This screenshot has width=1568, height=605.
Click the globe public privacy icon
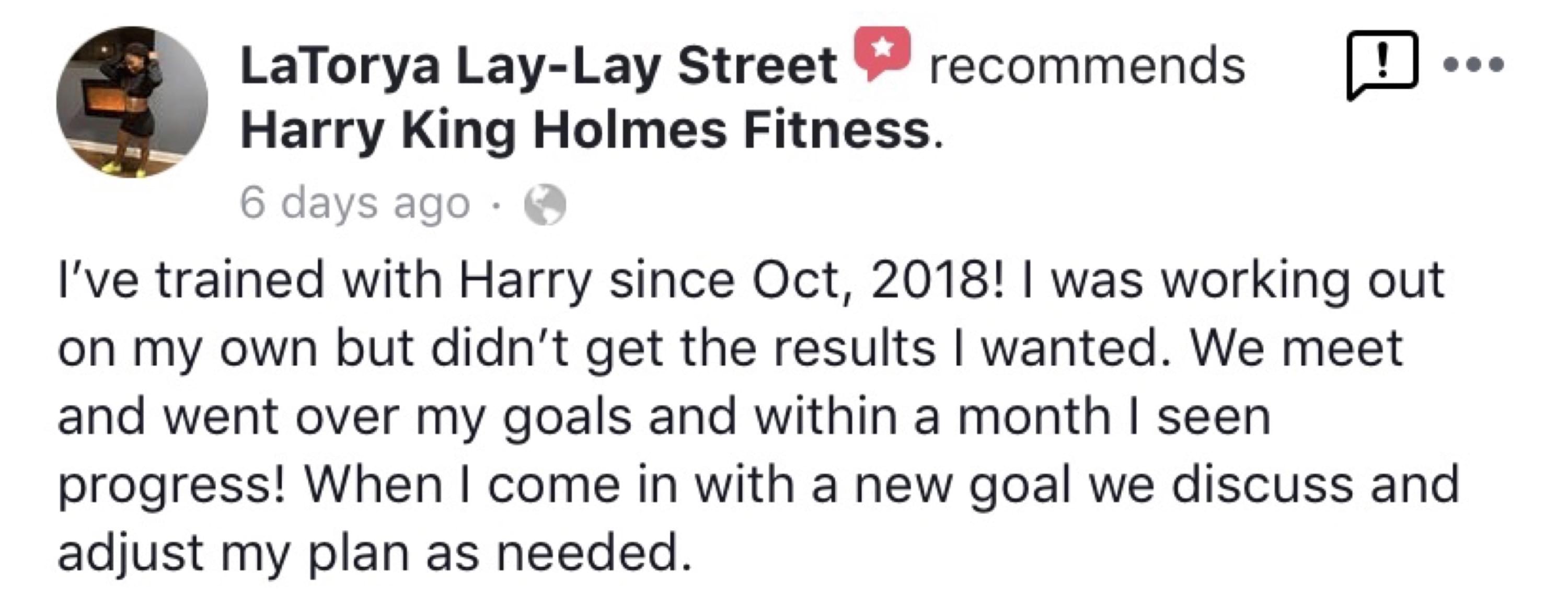[545, 204]
